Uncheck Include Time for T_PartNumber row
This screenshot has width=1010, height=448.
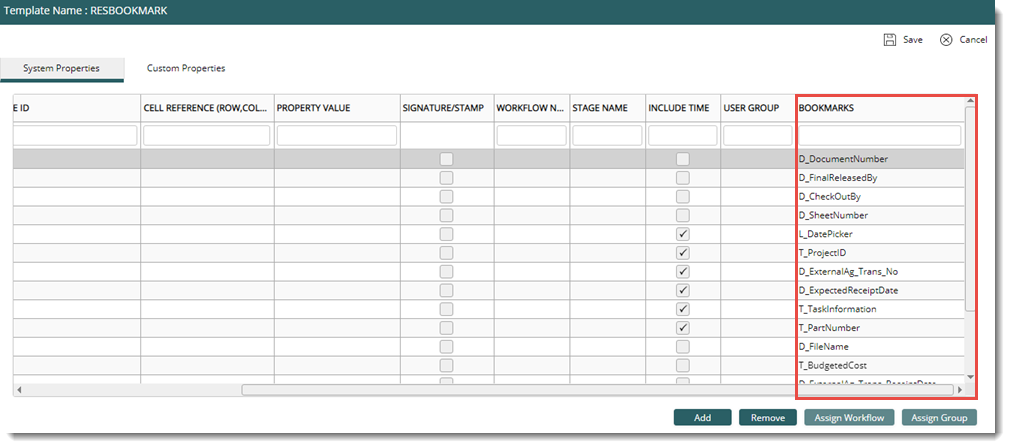(683, 328)
